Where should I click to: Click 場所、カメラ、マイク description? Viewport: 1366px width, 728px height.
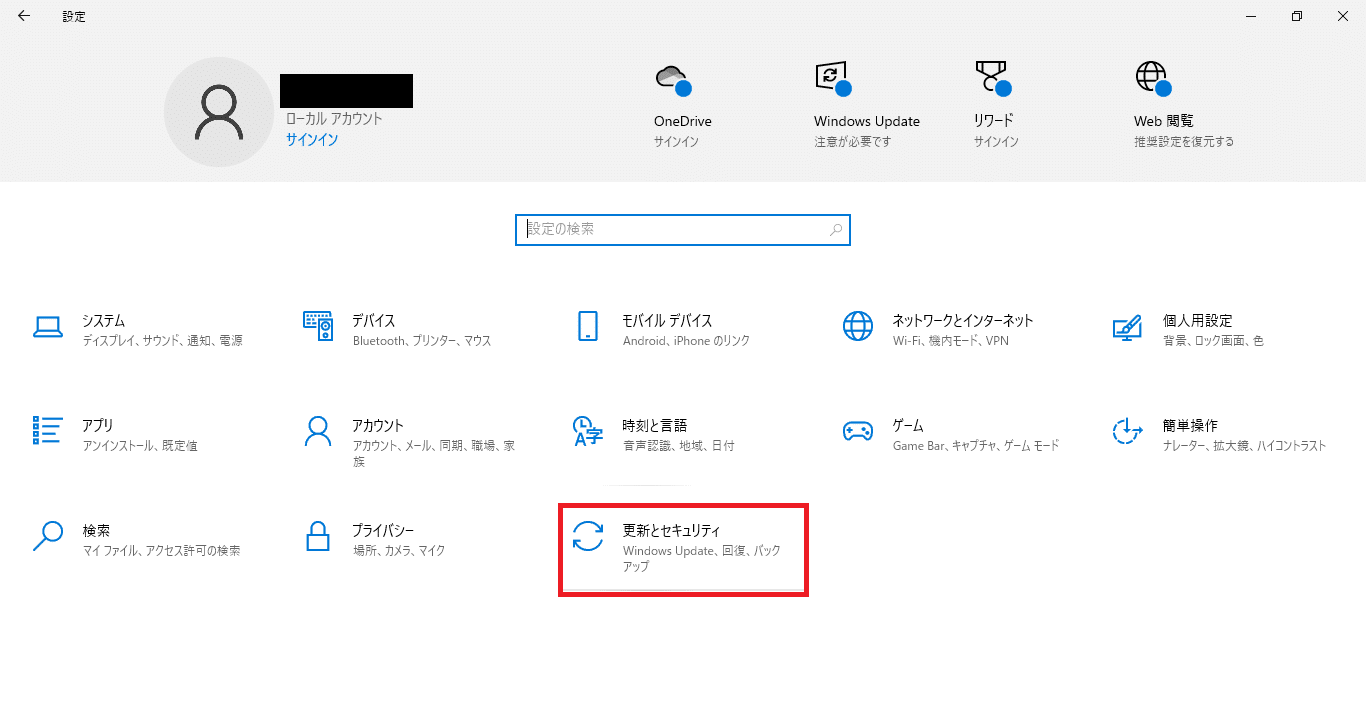[x=399, y=551]
